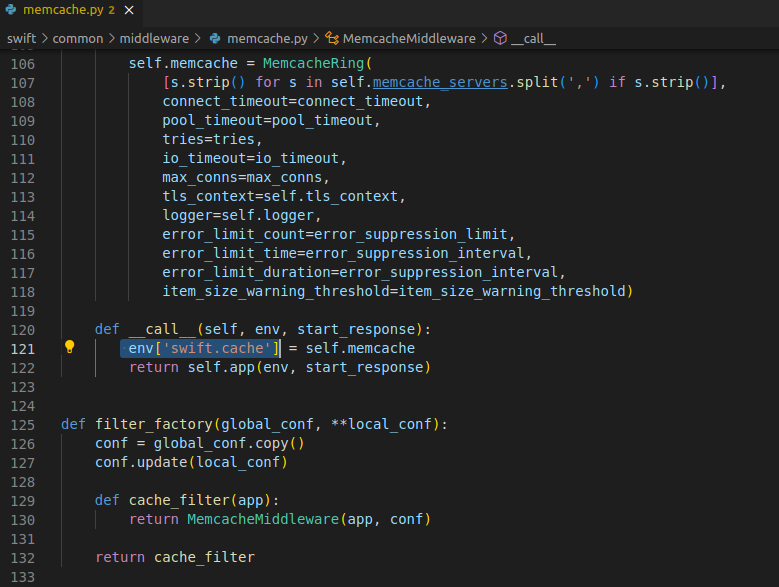Click the MemcacheMiddleware class symbol icon

331,38
